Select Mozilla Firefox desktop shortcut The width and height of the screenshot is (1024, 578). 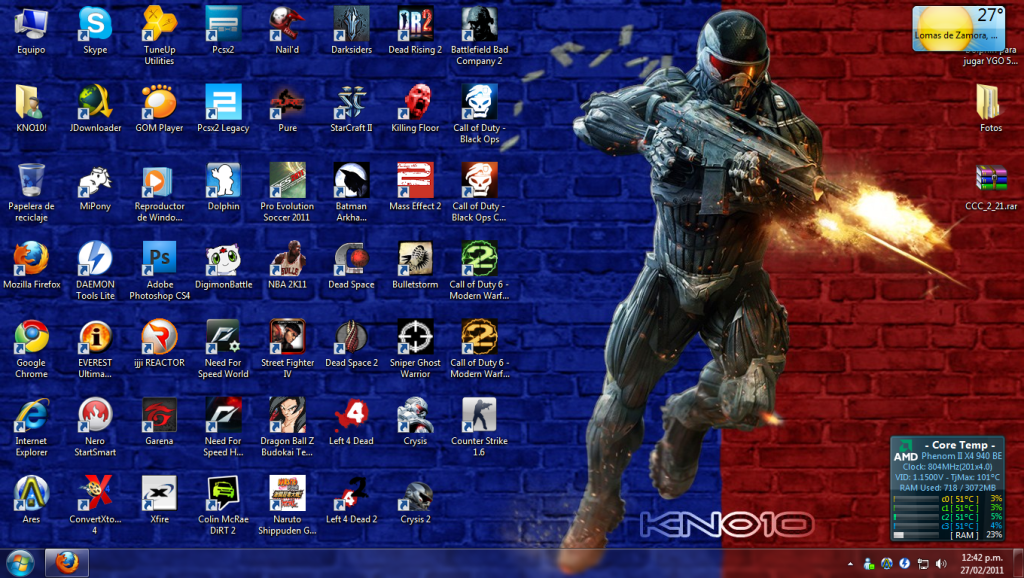(31, 266)
